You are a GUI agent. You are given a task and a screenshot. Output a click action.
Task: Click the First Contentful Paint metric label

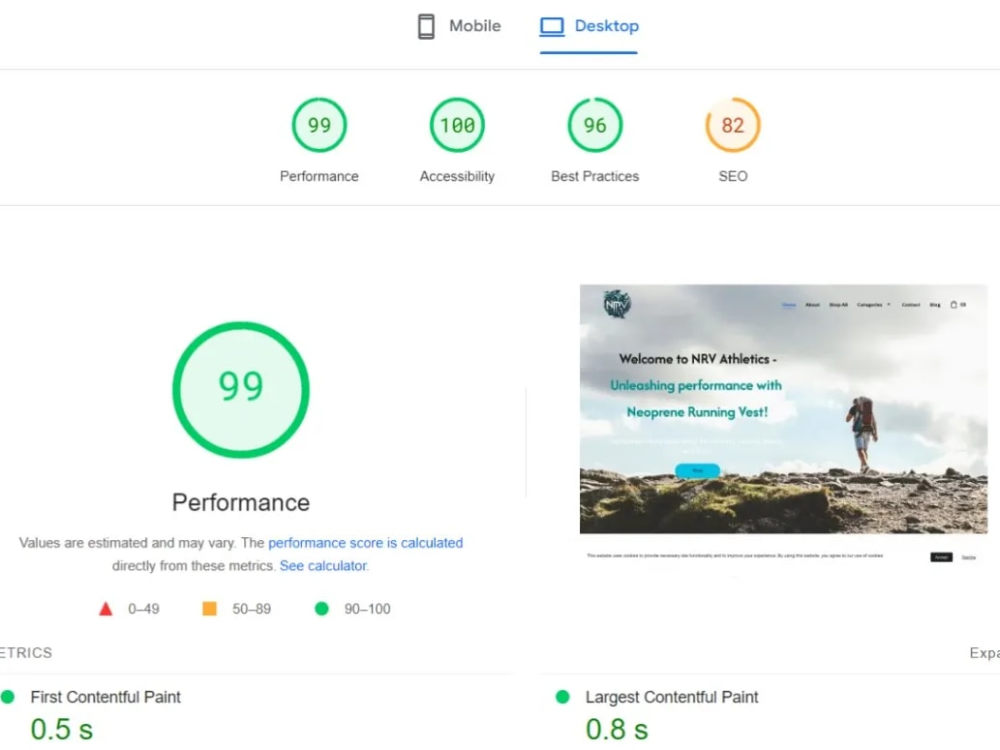pyautogui.click(x=105, y=697)
